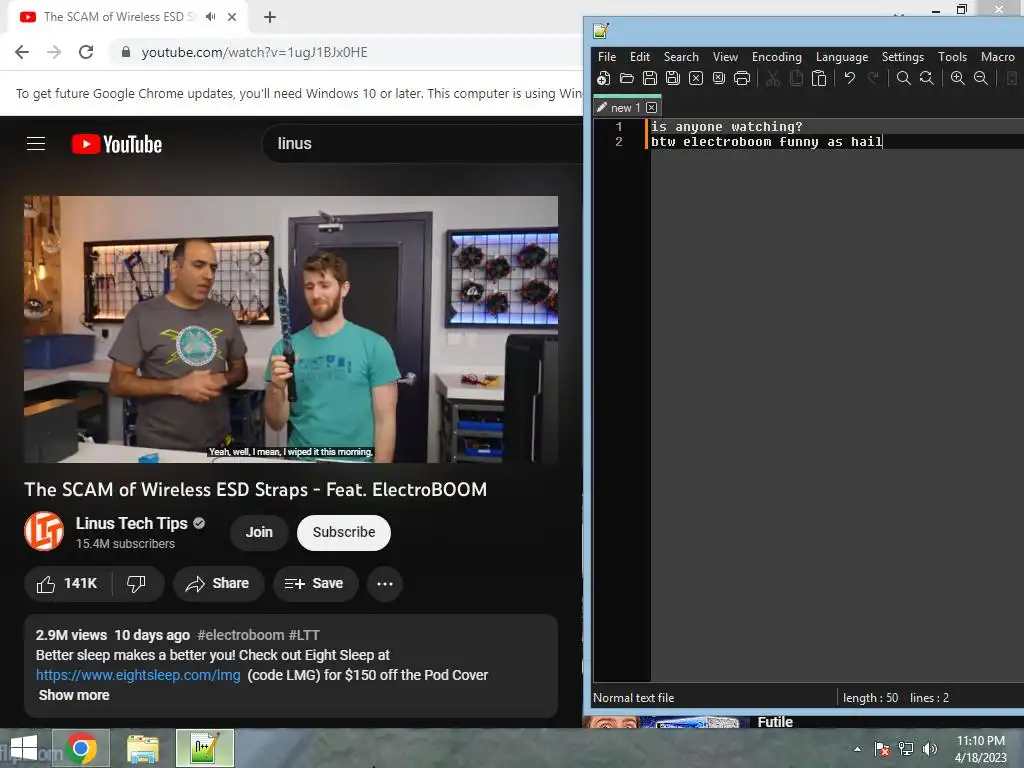Open the Windows Start button
The width and height of the screenshot is (1024, 768).
click(x=24, y=748)
